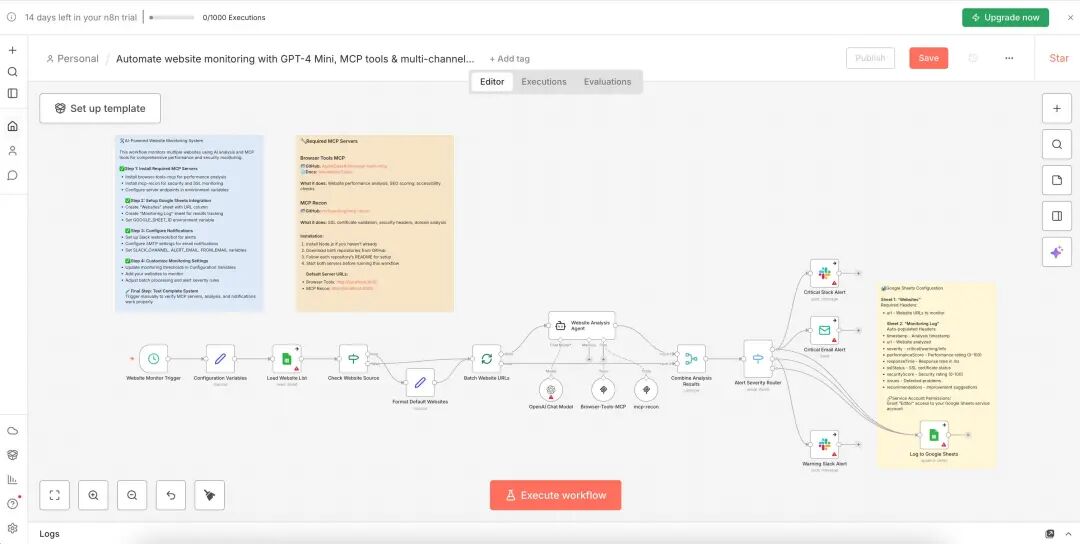Open the Website Analysis Agent node
1080x544 pixels.
pyautogui.click(x=582, y=325)
